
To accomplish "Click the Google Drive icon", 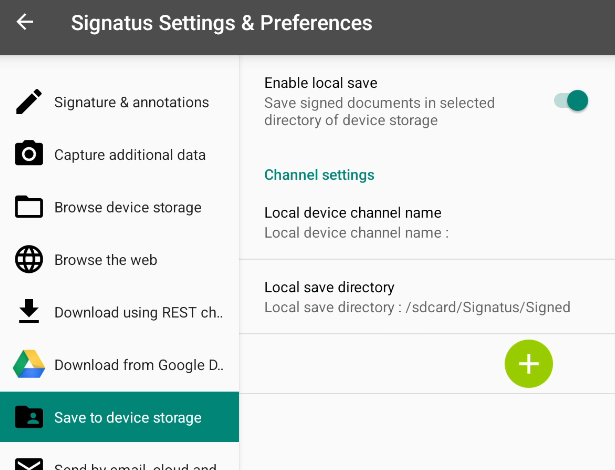I will click(29, 365).
